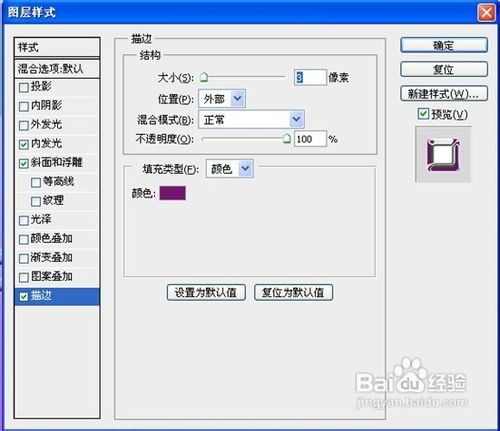Uncheck the 内发光 inner glow checkbox
The image size is (500, 431).
pos(24,144)
